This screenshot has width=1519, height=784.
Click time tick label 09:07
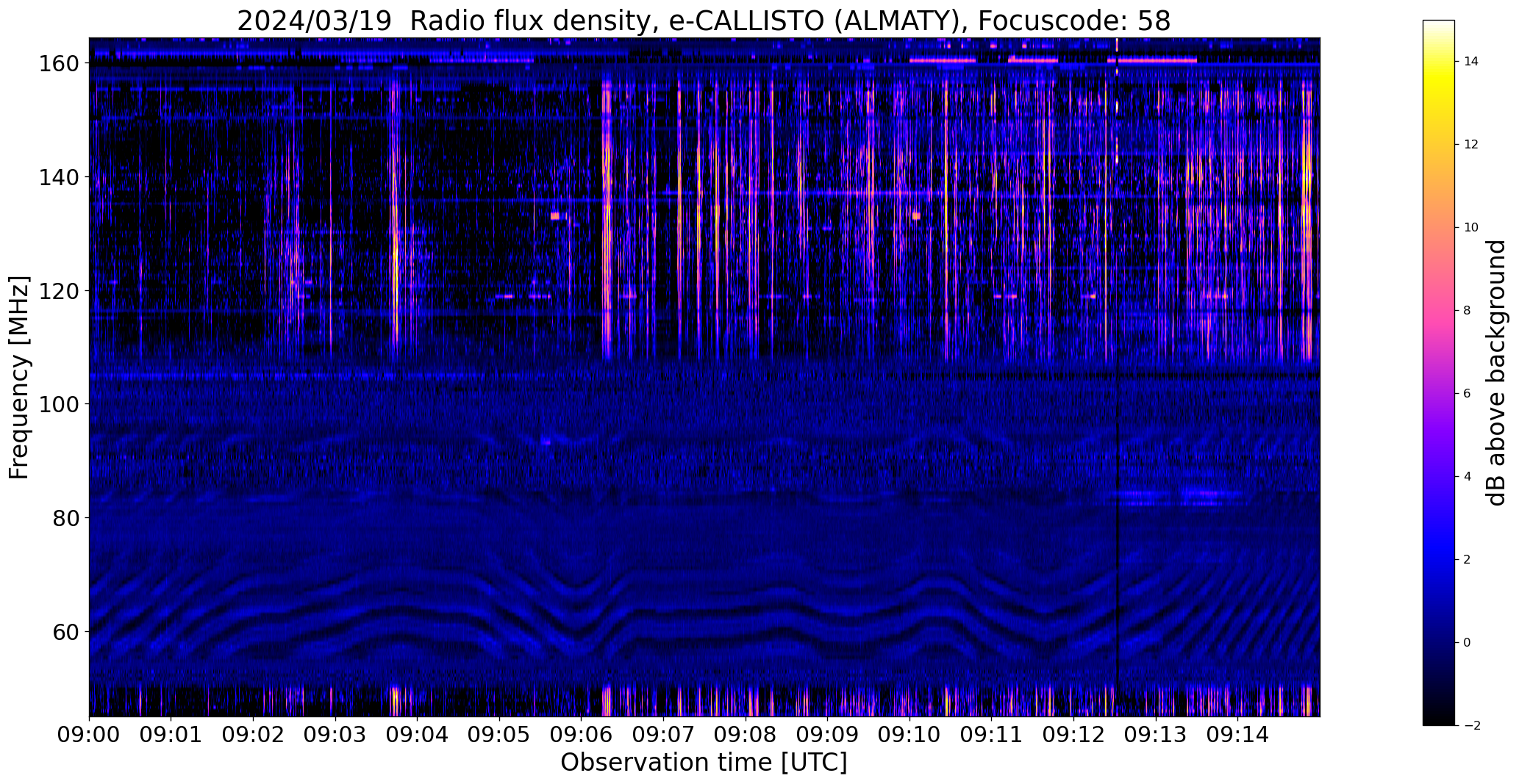click(663, 735)
